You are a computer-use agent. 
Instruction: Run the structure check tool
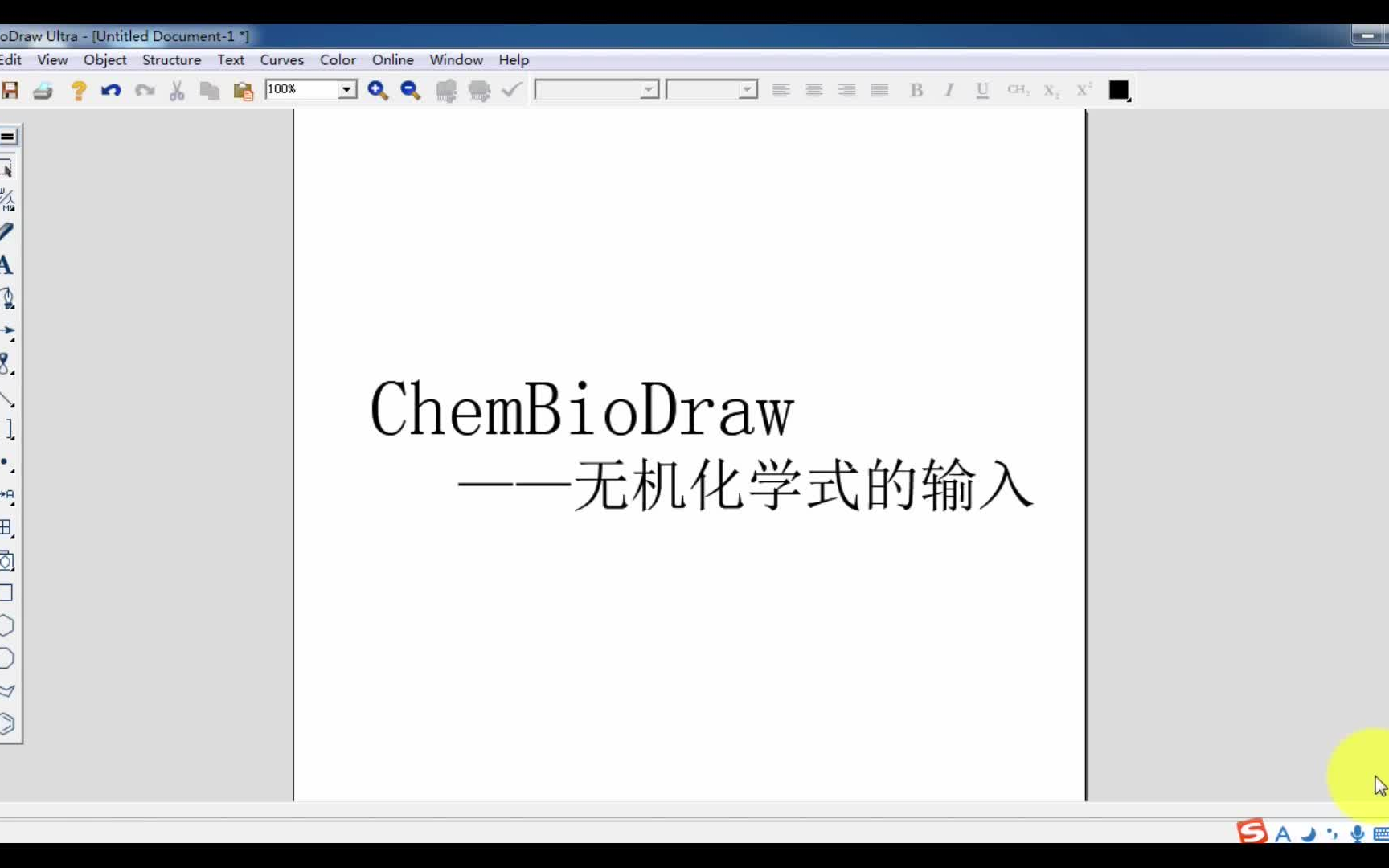(x=511, y=90)
